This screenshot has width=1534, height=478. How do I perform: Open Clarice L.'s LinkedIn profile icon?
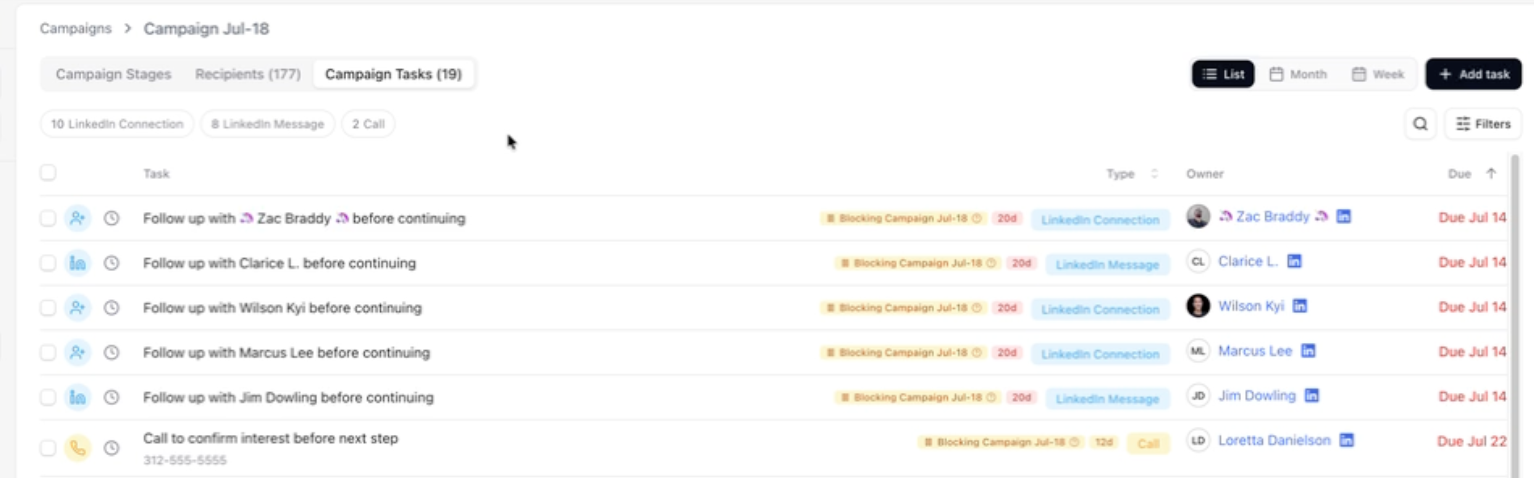(1294, 261)
